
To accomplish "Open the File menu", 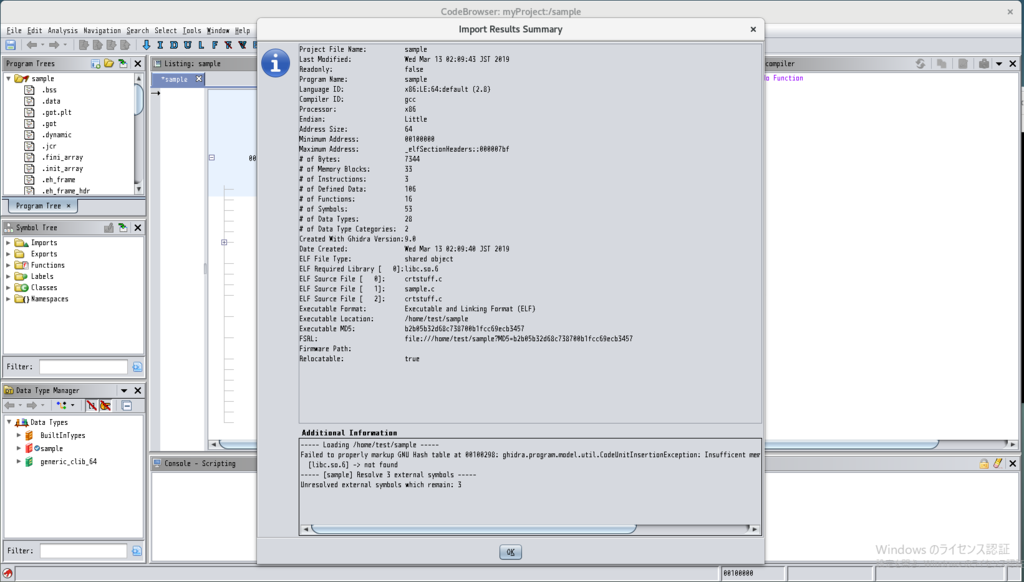I will (14, 31).
